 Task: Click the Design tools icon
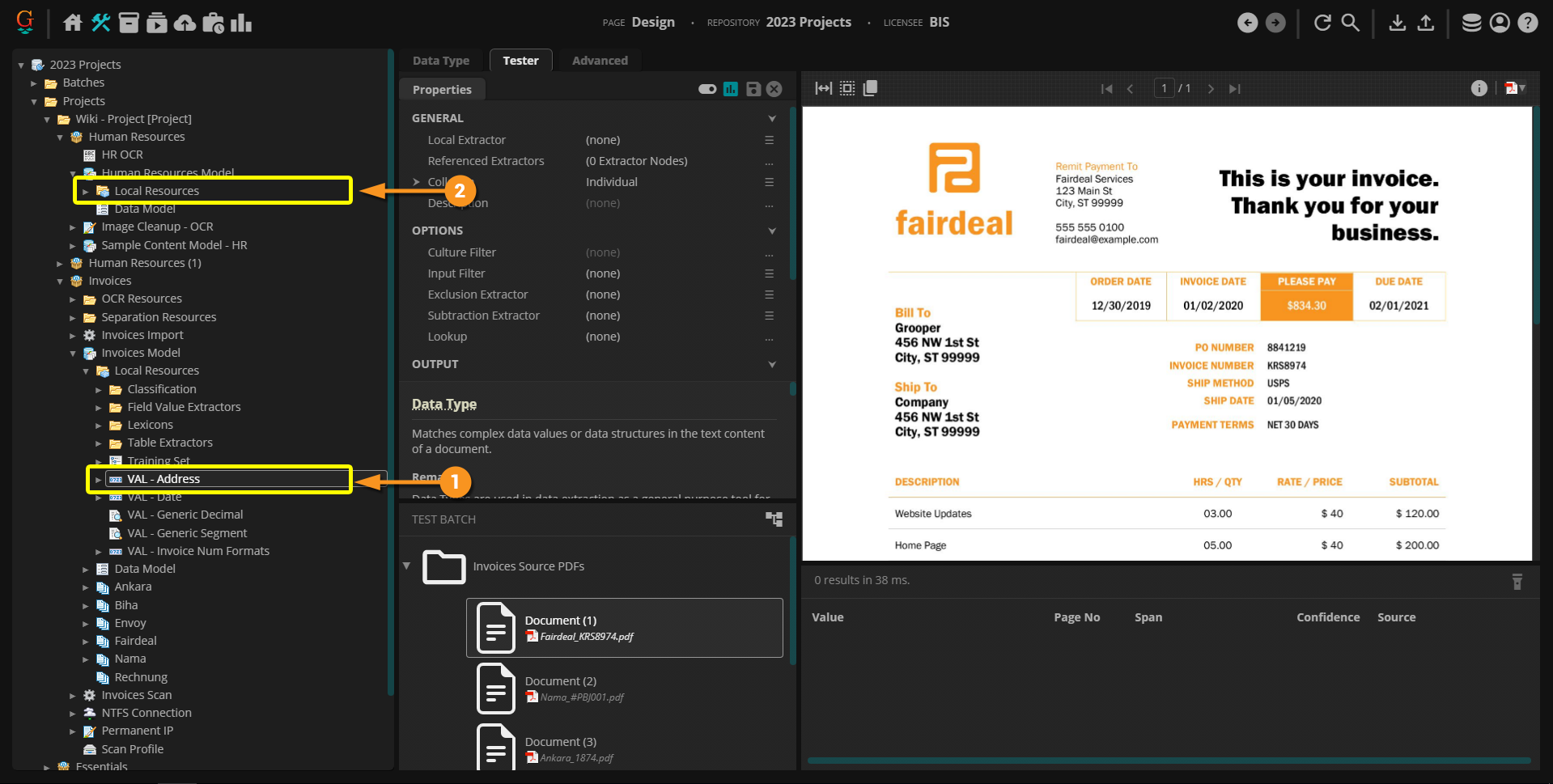pos(101,23)
